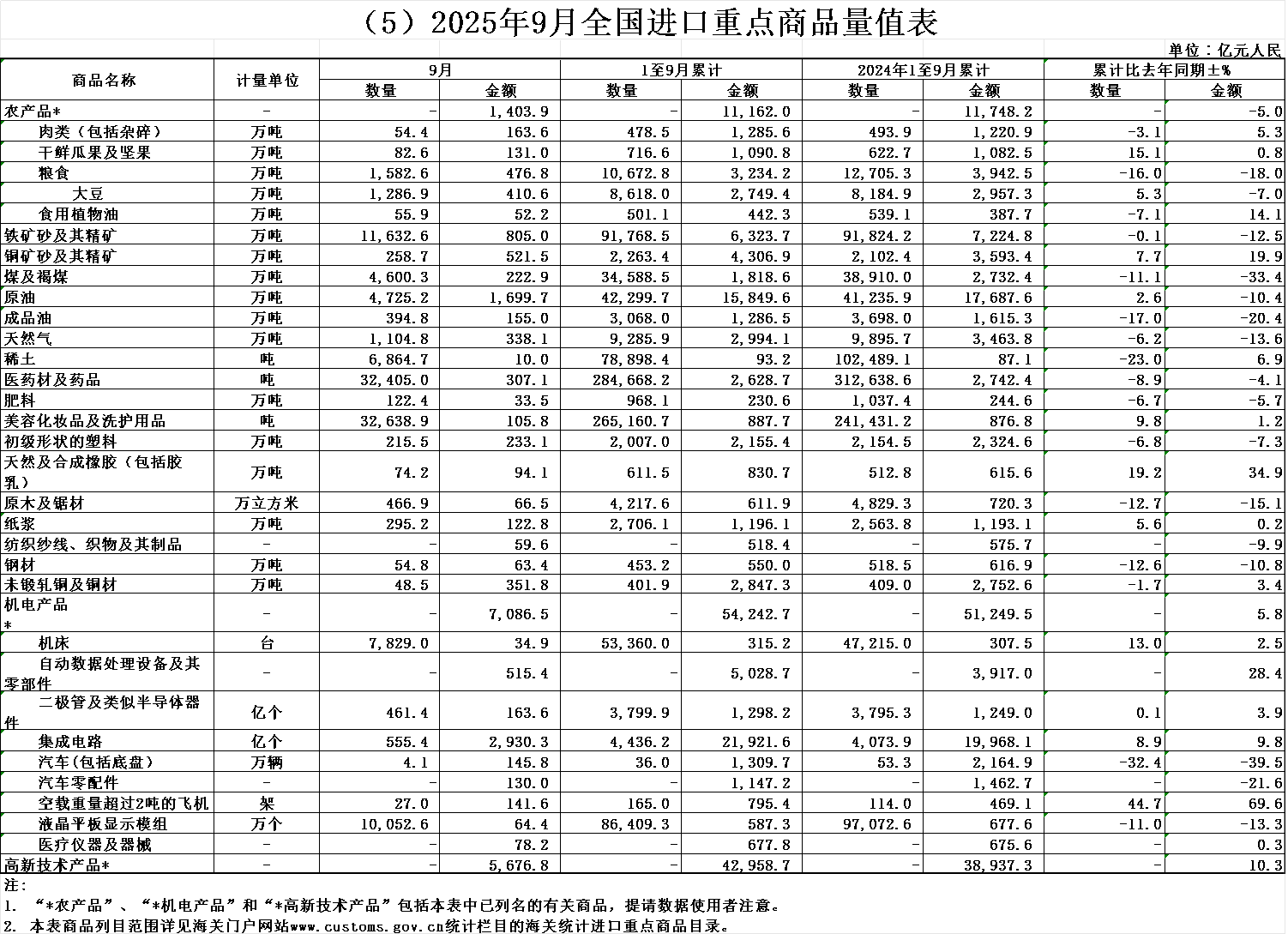Select the sixth column header cell
This screenshot has width=1288, height=934.
point(742,49)
